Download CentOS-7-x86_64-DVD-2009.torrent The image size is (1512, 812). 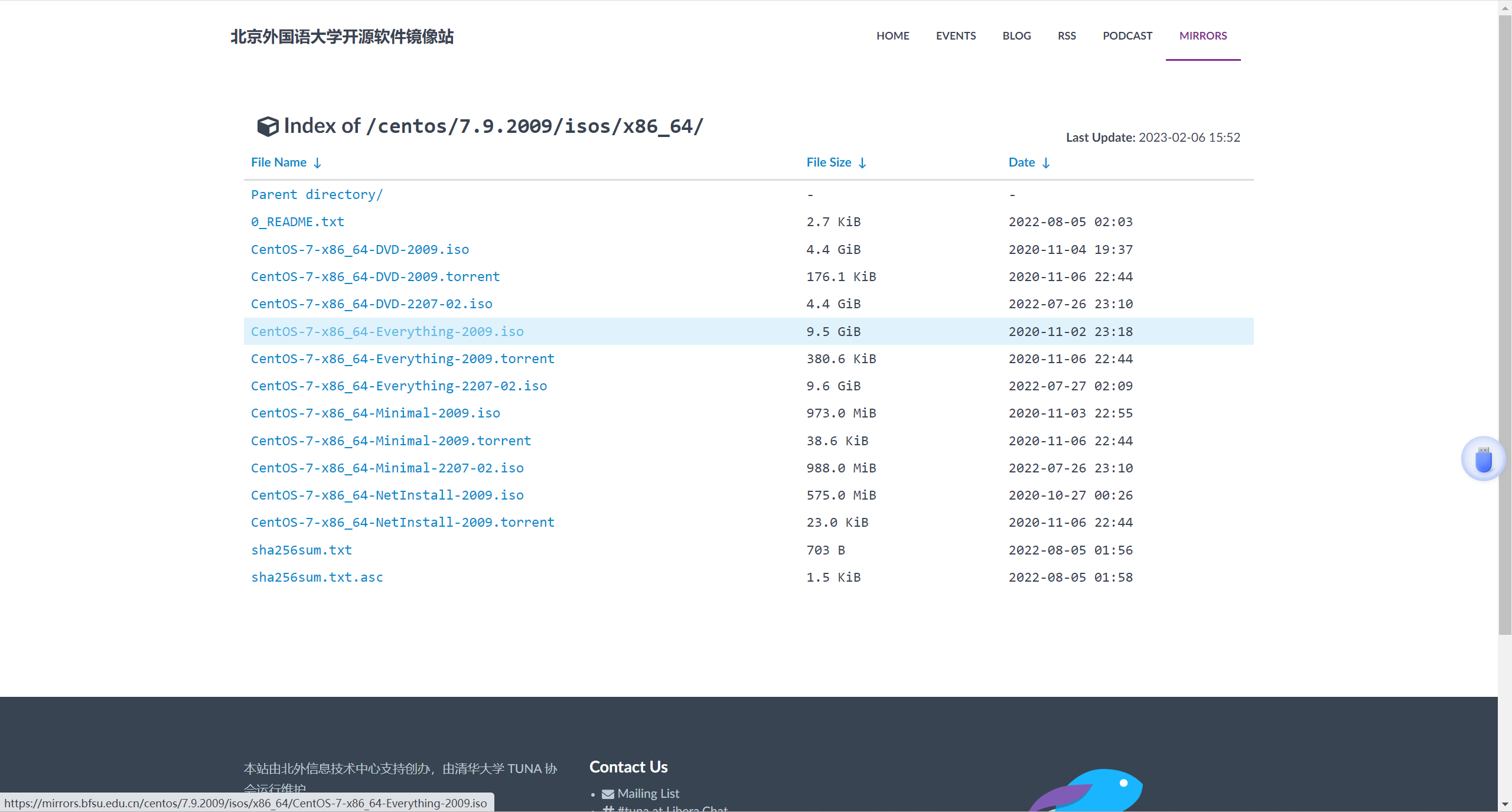375,276
